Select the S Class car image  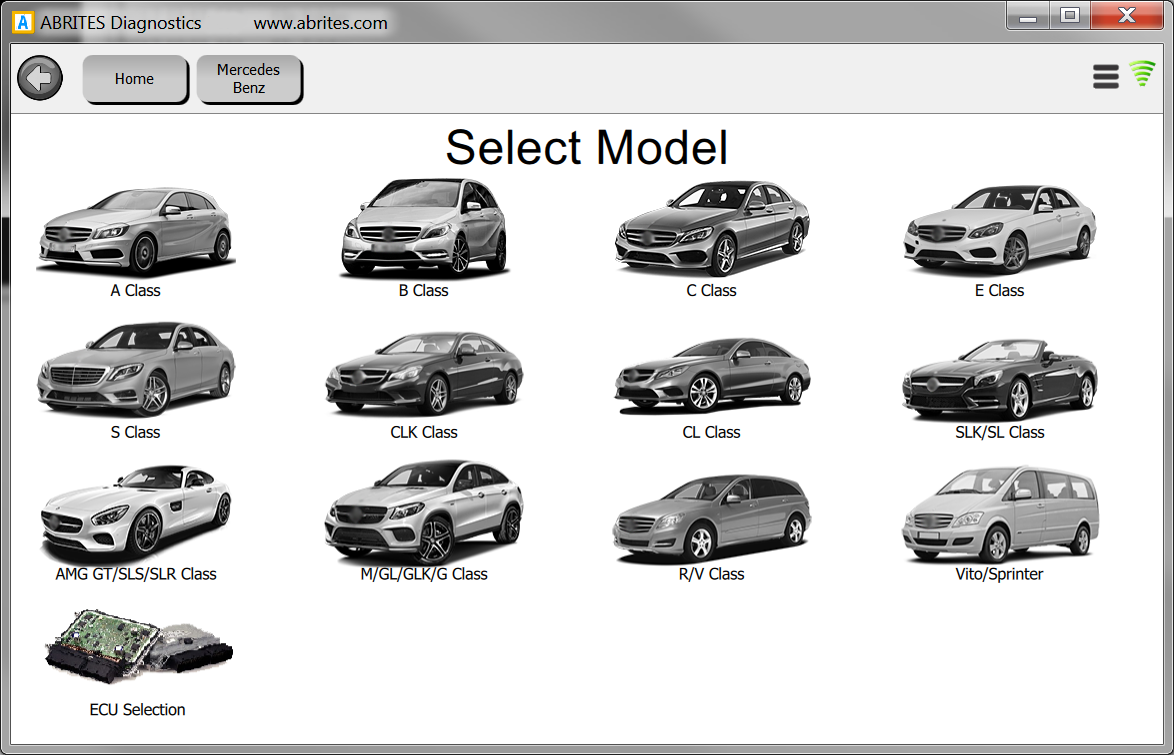click(136, 369)
